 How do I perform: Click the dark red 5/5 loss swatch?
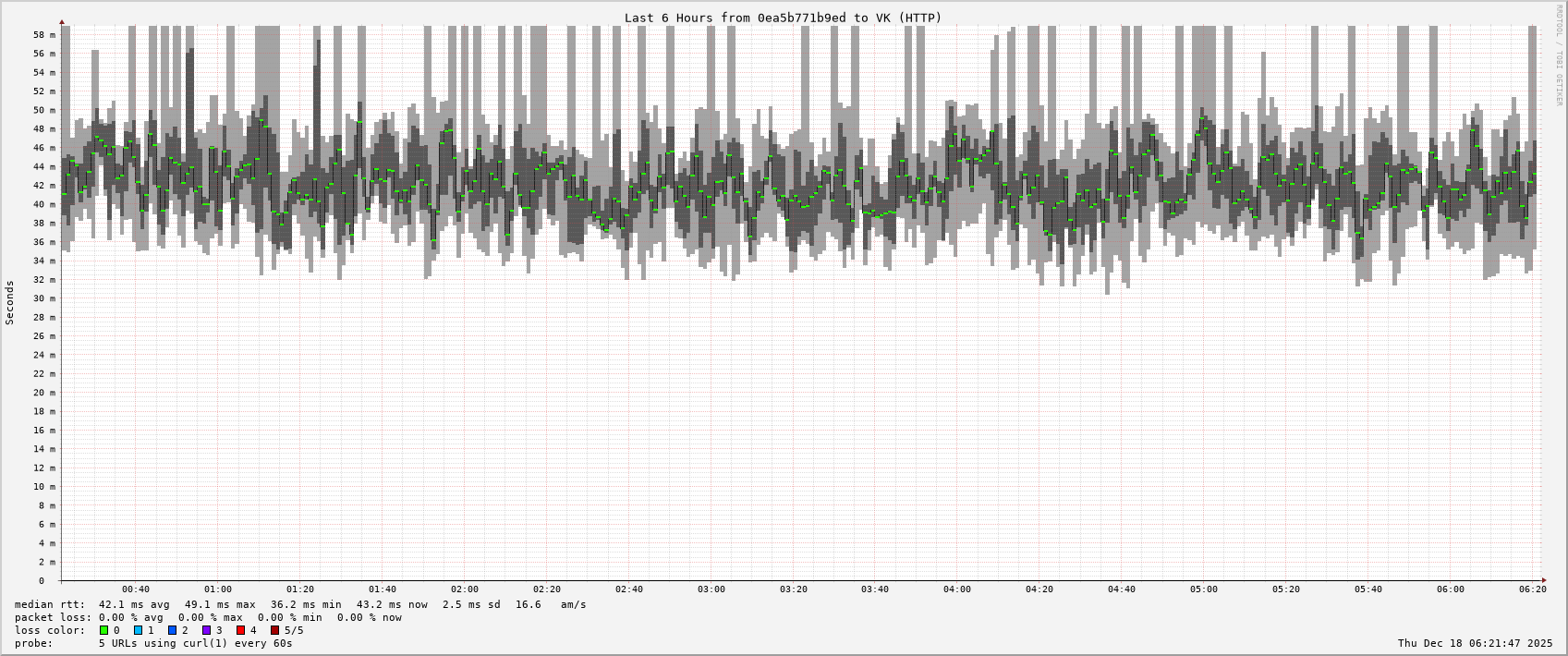(274, 630)
